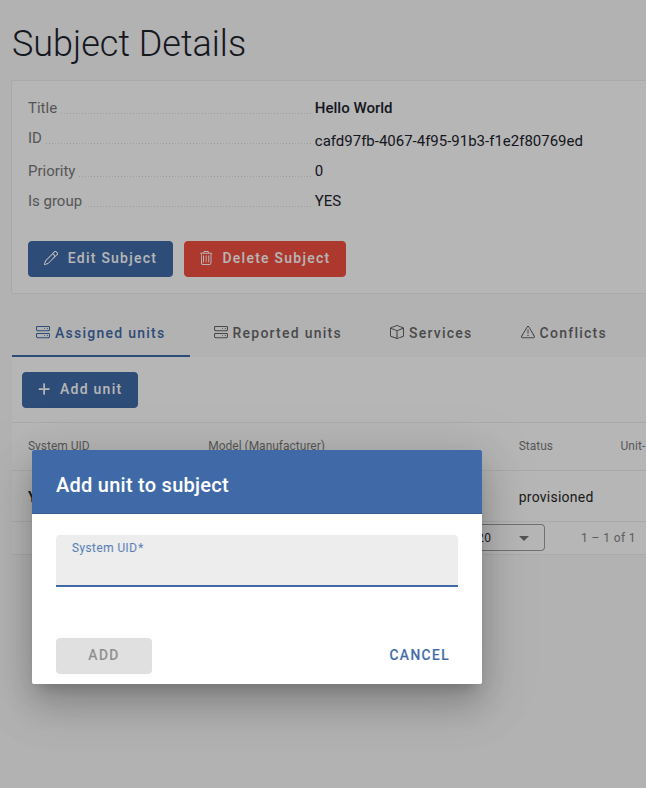Click the Delete Subject button label
The image size is (646, 788).
[275, 258]
